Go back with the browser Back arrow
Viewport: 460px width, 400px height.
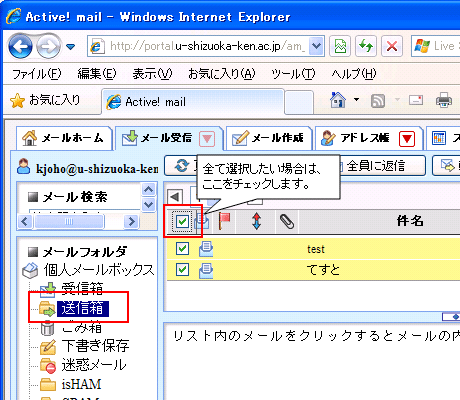tap(21, 46)
